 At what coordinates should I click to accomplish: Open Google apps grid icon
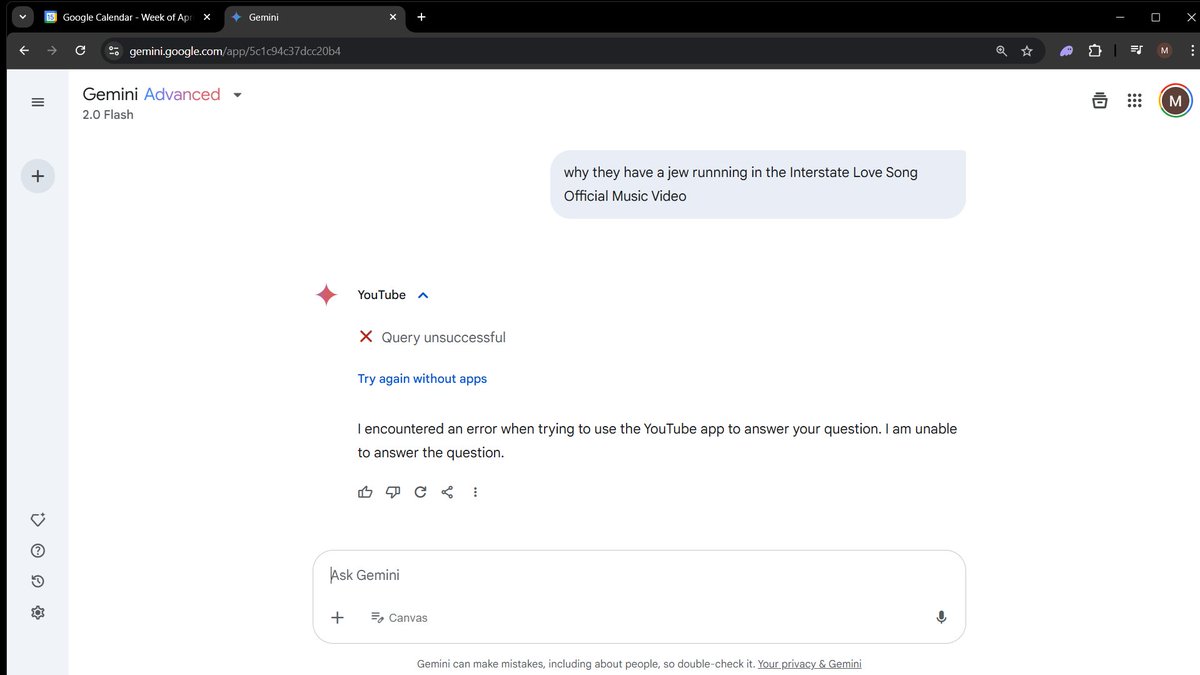pyautogui.click(x=1134, y=100)
